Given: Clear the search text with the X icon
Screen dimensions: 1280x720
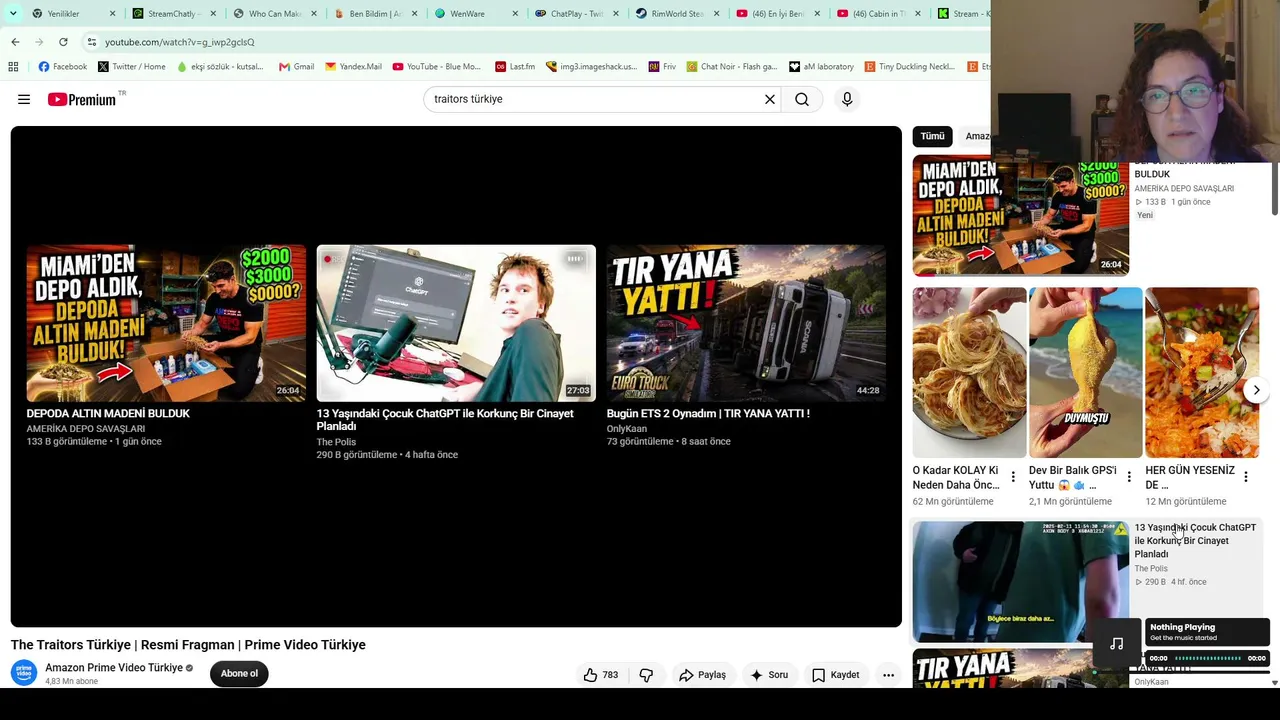Looking at the screenshot, I should 770,99.
